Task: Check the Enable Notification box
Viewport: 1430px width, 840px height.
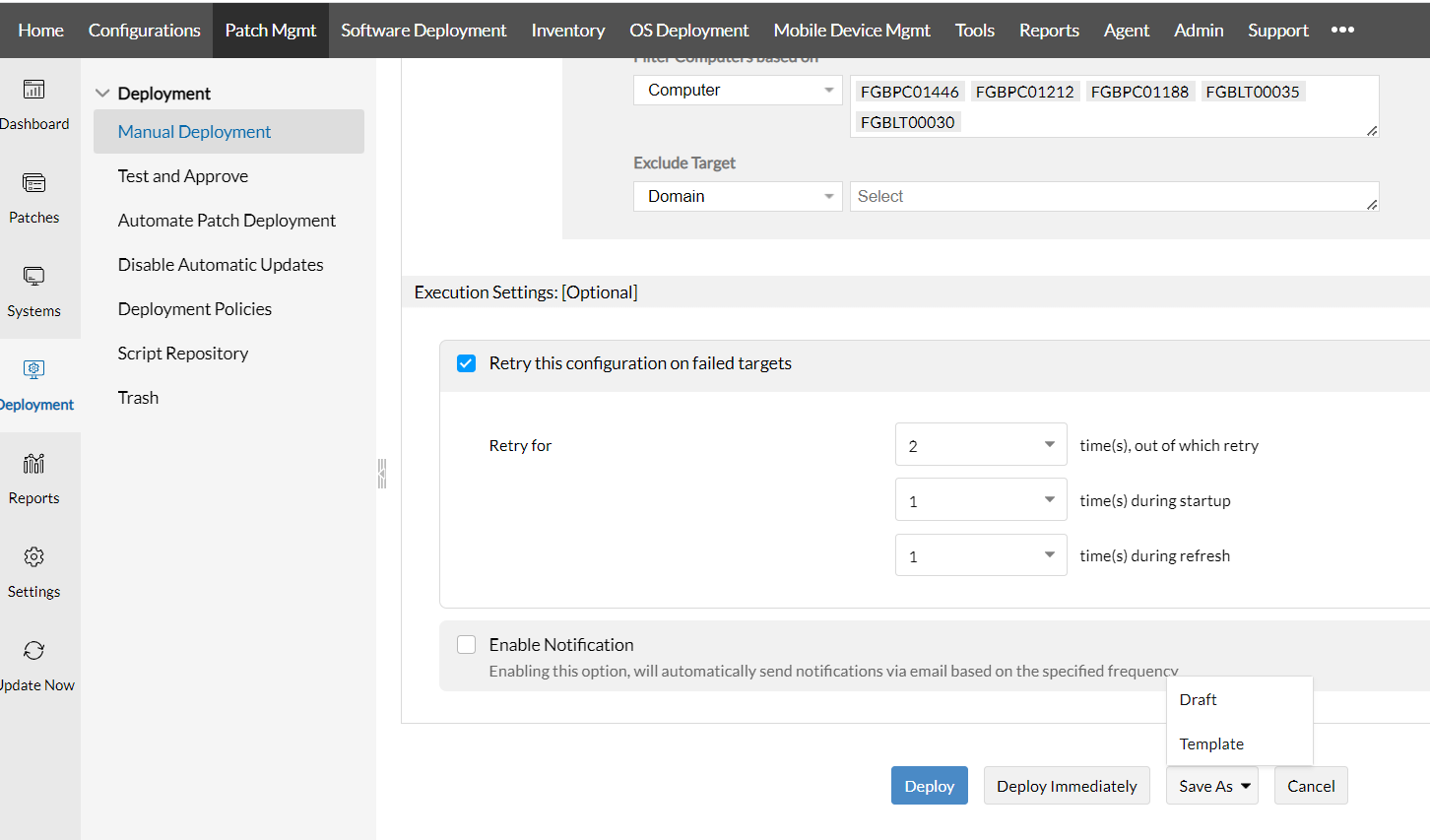Action: pyautogui.click(x=467, y=645)
